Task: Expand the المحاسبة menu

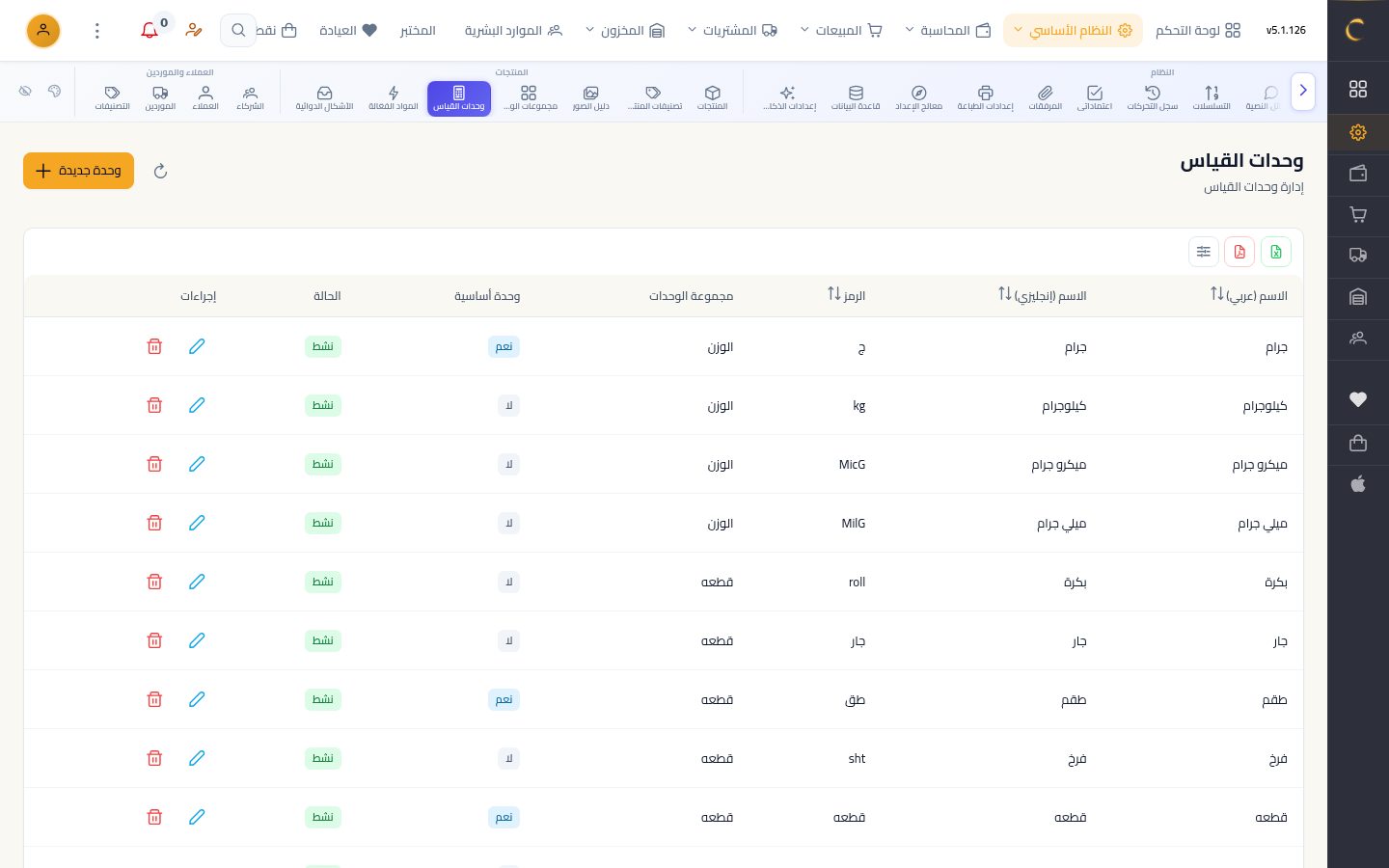Action: tap(948, 31)
